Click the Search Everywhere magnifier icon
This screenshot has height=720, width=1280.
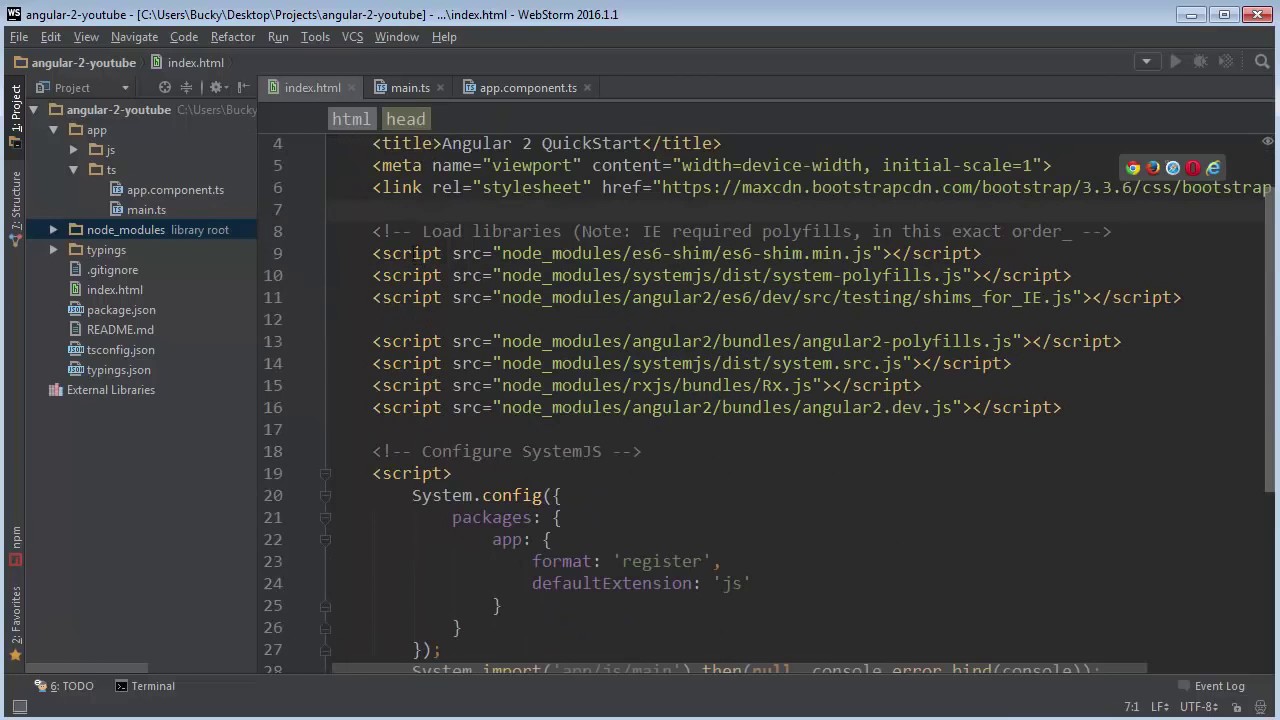coord(1262,62)
